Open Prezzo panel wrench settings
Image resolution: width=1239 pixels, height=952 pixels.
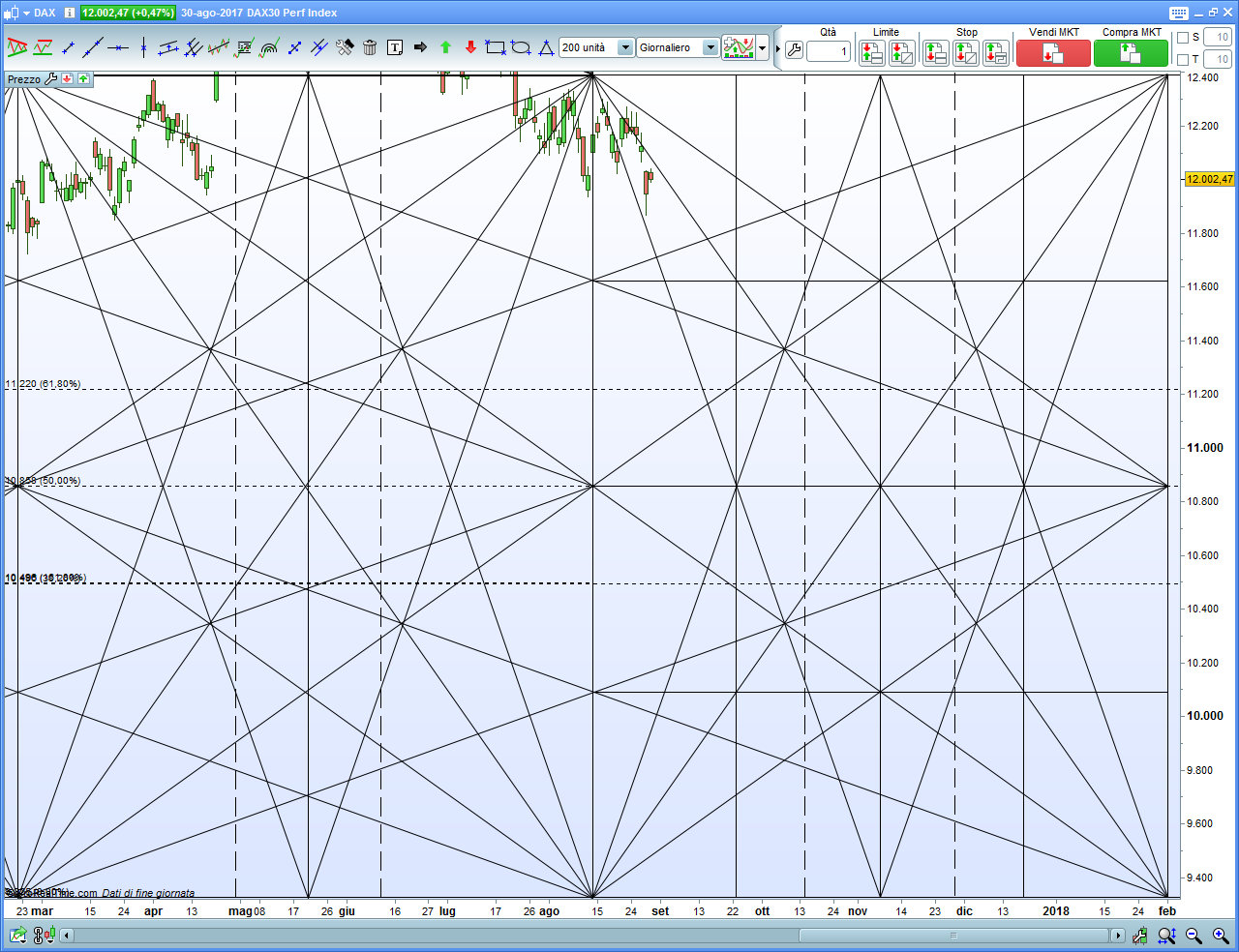pyautogui.click(x=51, y=78)
